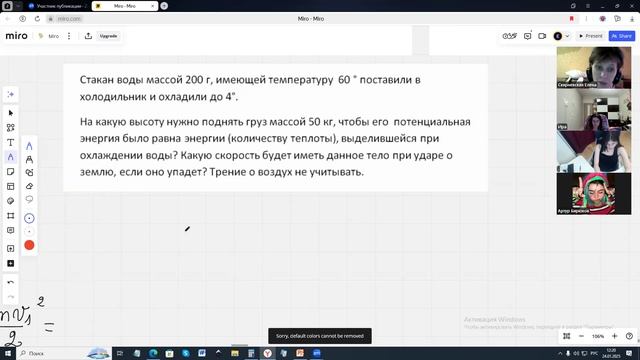Image resolution: width=640 pixels, height=360 pixels.
Task: Open Help question mark icon
Action: pos(629,336)
